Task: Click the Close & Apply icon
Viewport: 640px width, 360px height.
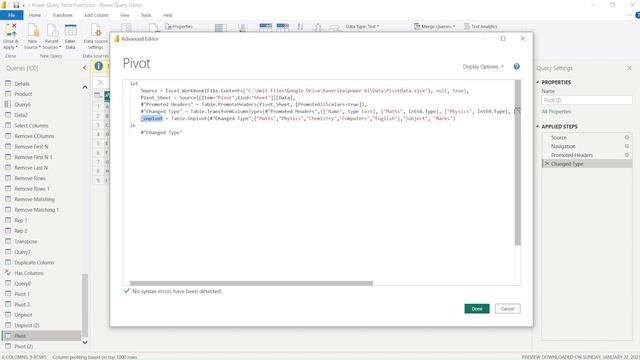Action: click(11, 30)
